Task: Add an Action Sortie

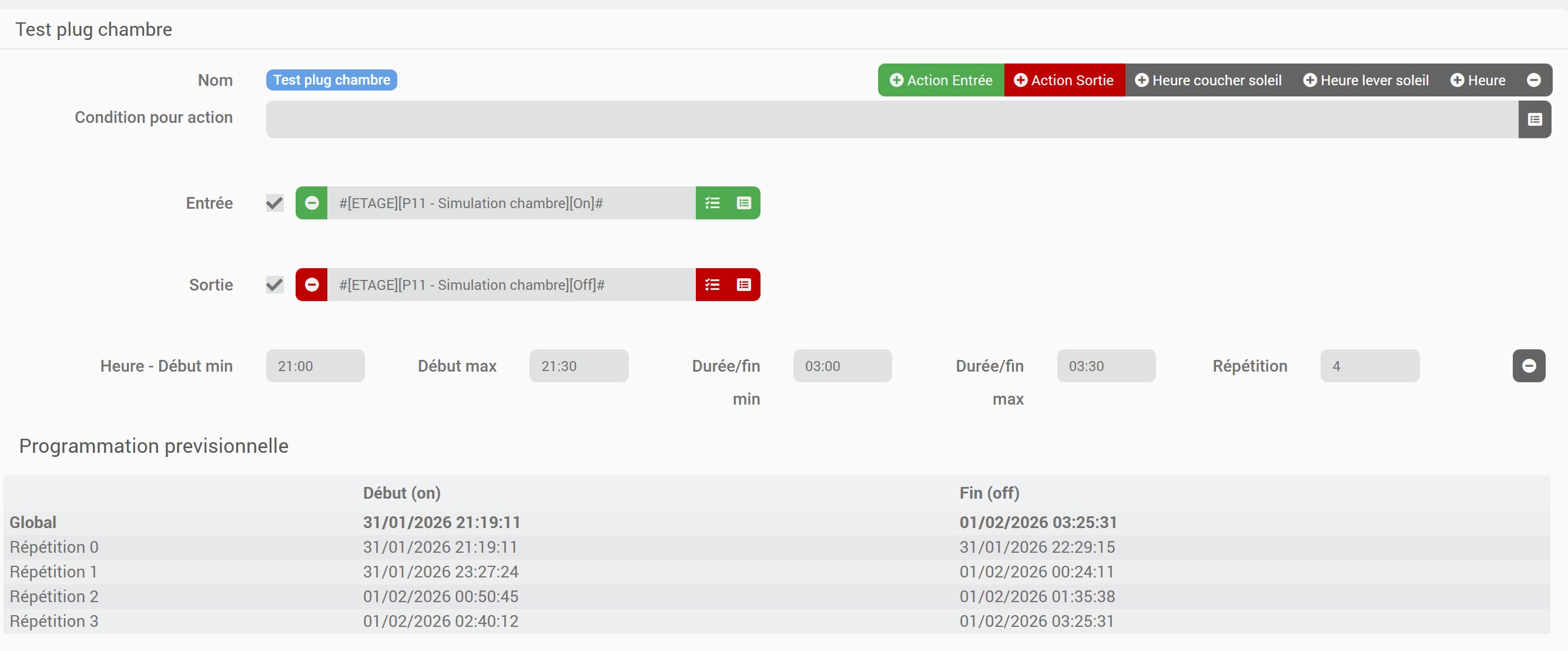Action: pos(1063,80)
